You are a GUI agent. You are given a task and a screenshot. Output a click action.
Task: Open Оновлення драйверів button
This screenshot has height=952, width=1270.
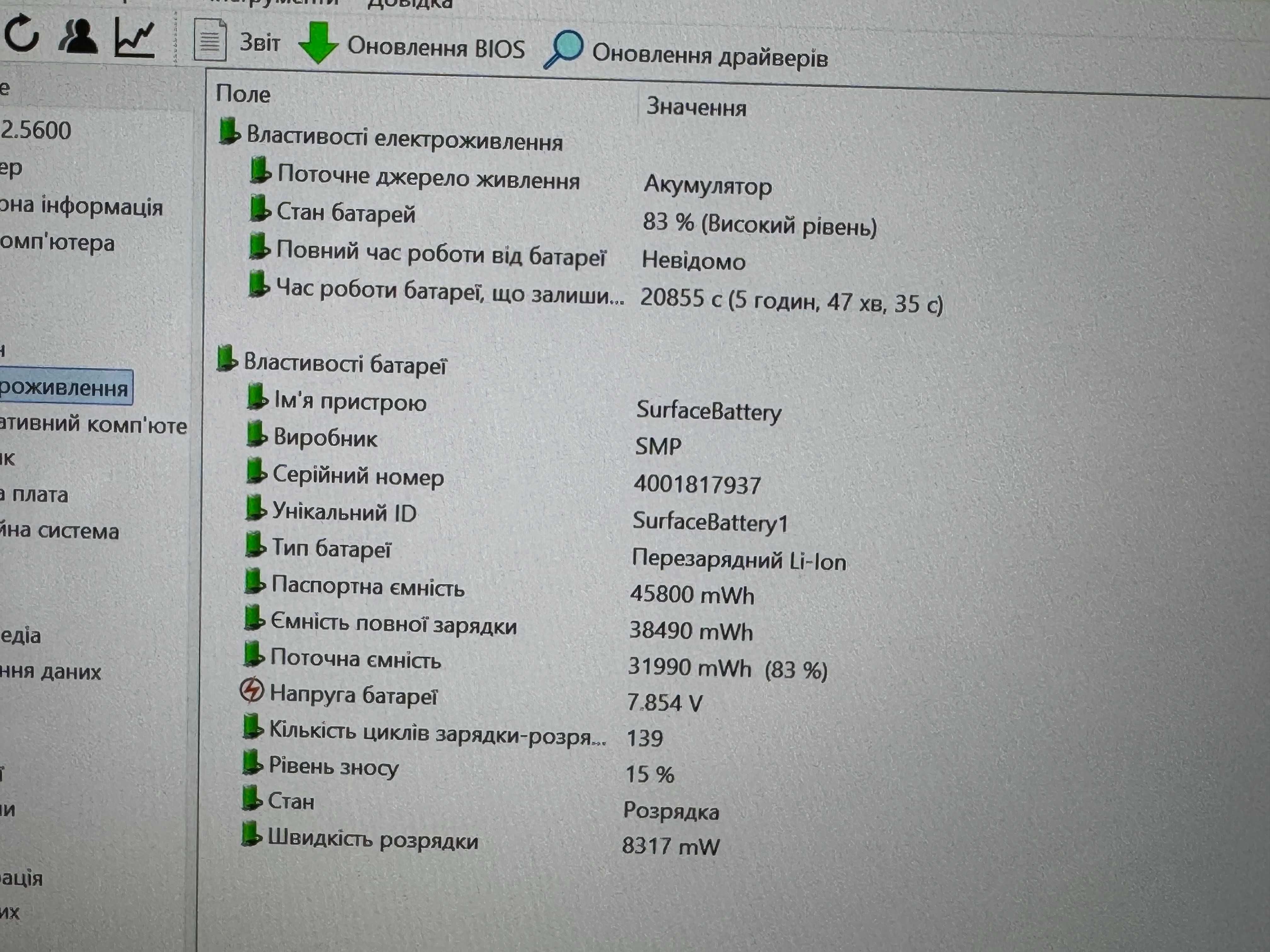pos(685,52)
